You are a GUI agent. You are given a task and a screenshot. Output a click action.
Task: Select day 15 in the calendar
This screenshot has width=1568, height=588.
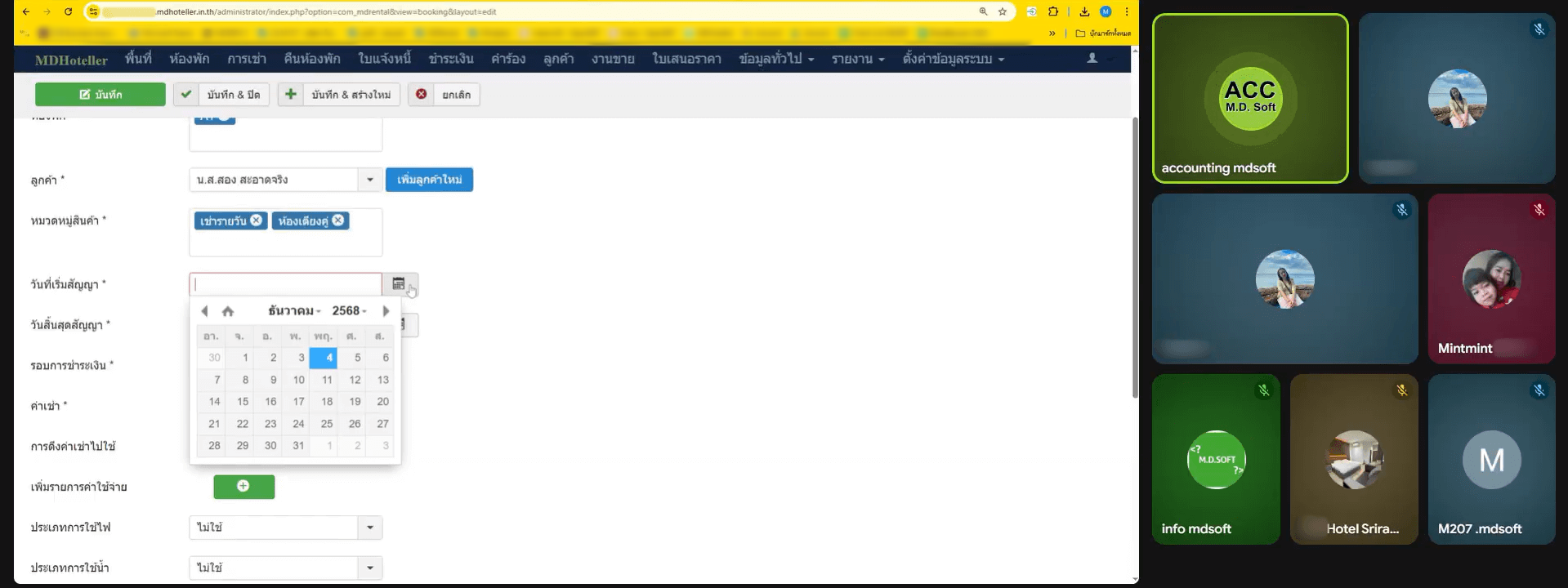click(243, 402)
